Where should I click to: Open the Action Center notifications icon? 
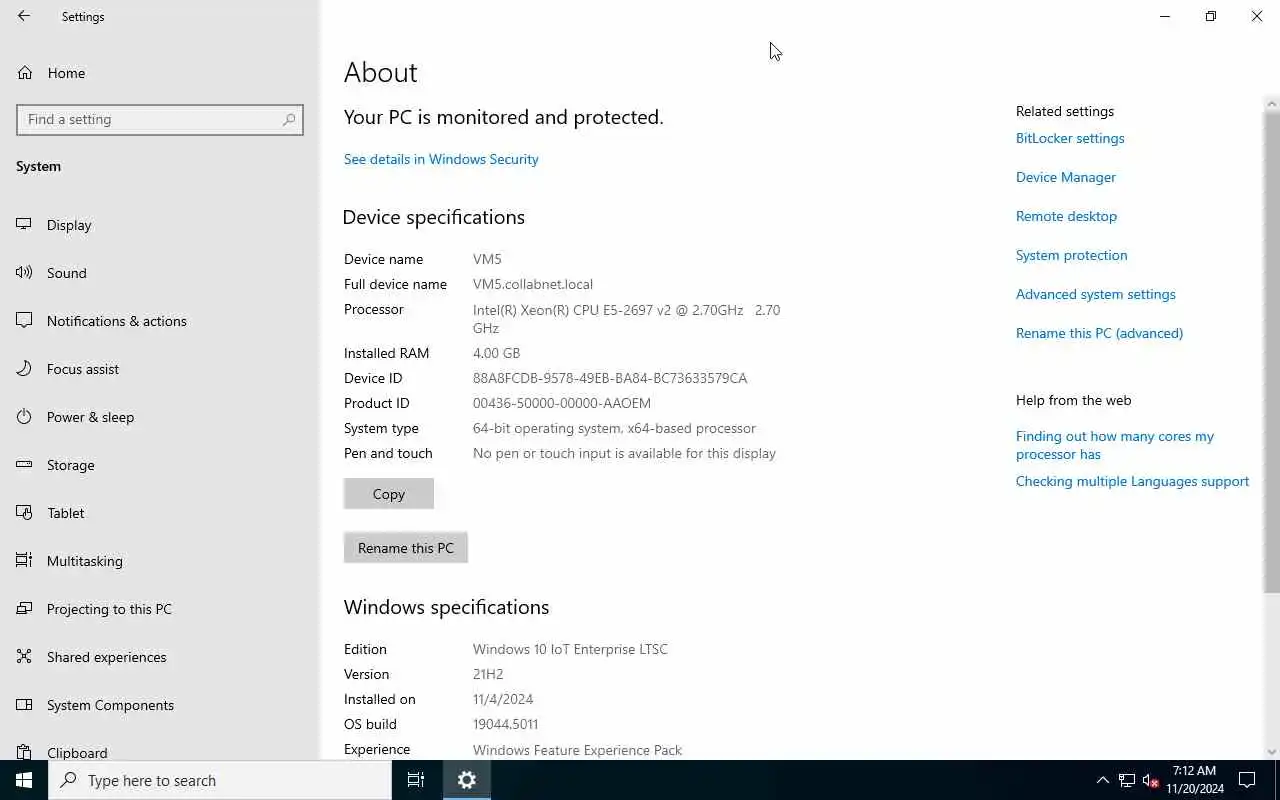1247,780
